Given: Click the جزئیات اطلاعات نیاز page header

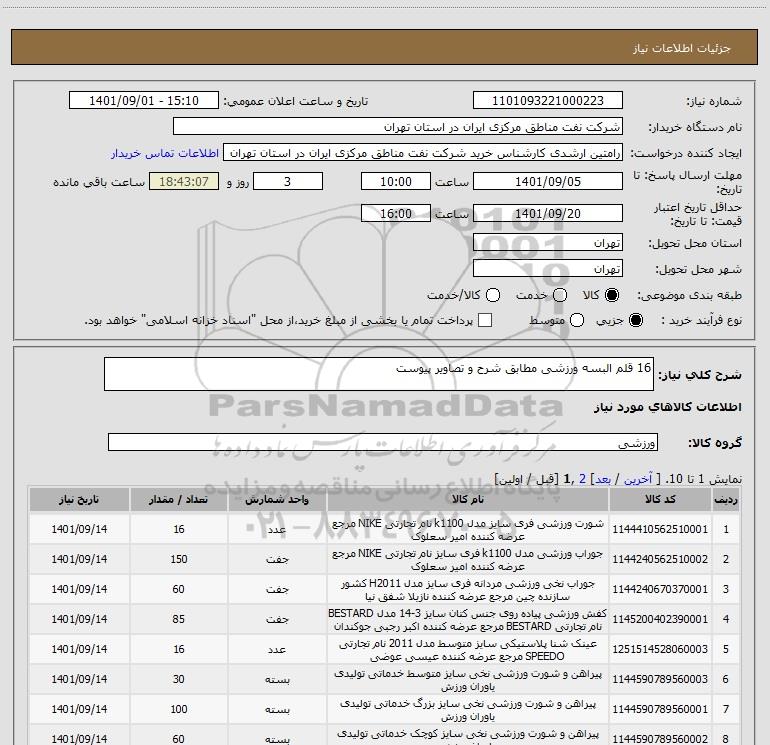Looking at the screenshot, I should [682, 48].
